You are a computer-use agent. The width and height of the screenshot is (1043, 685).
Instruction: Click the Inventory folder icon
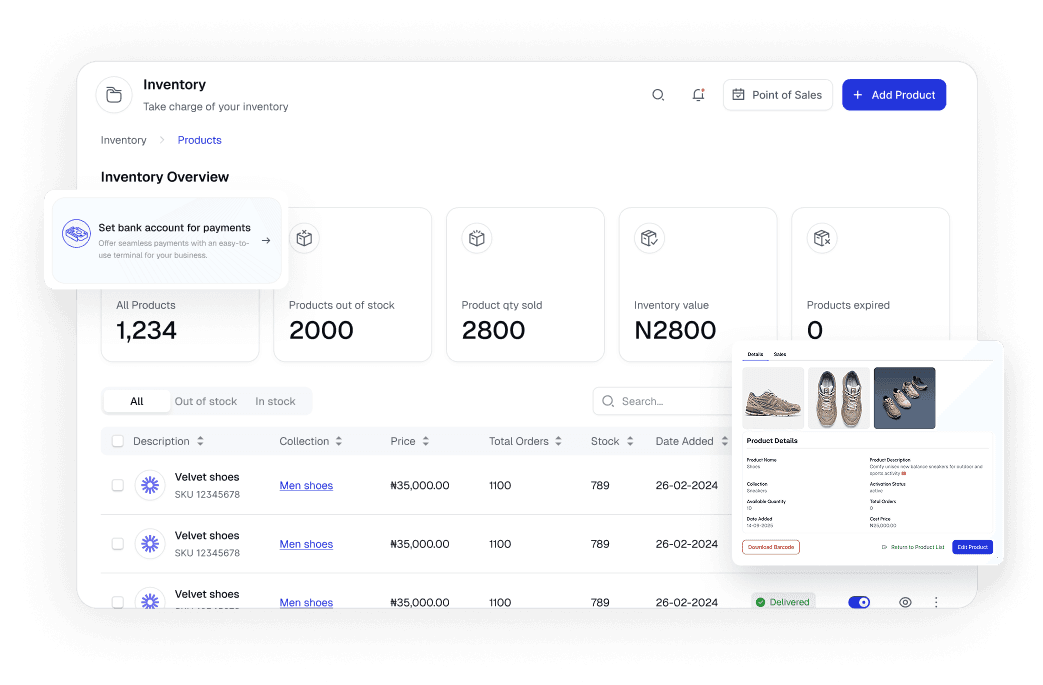(x=114, y=95)
